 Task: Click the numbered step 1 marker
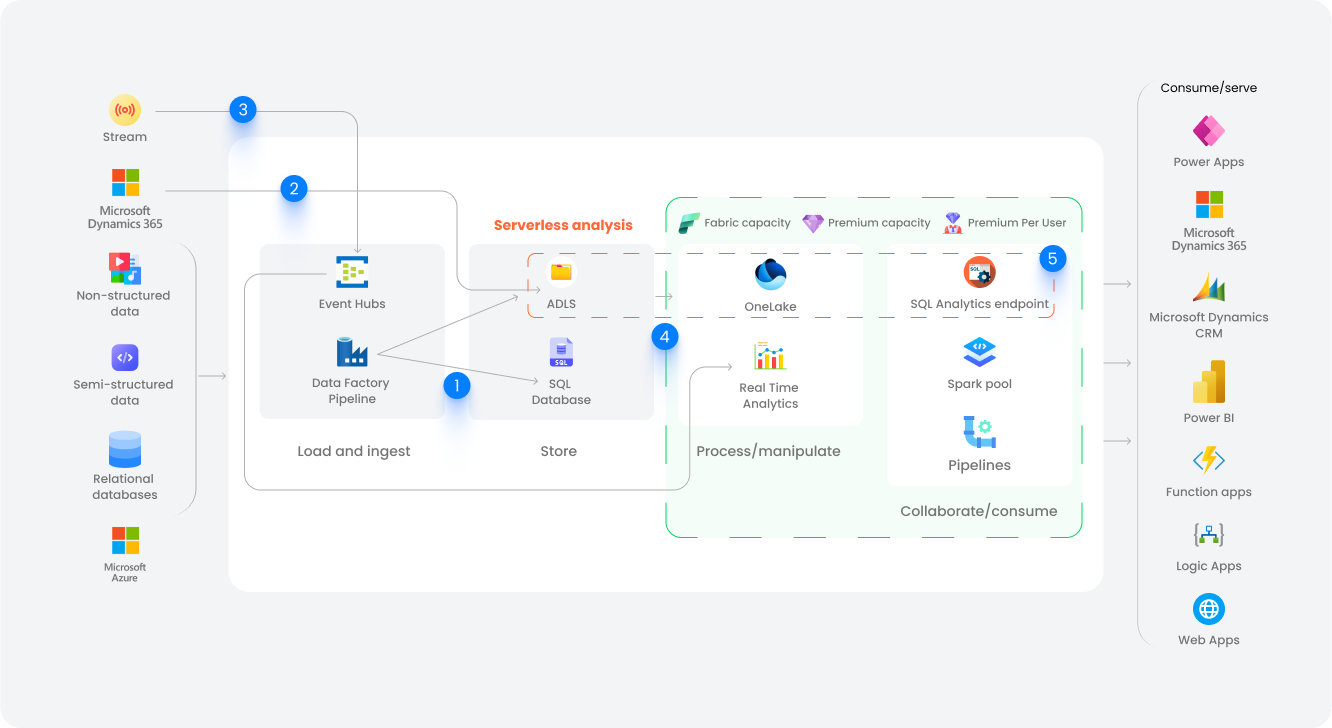[x=457, y=384]
